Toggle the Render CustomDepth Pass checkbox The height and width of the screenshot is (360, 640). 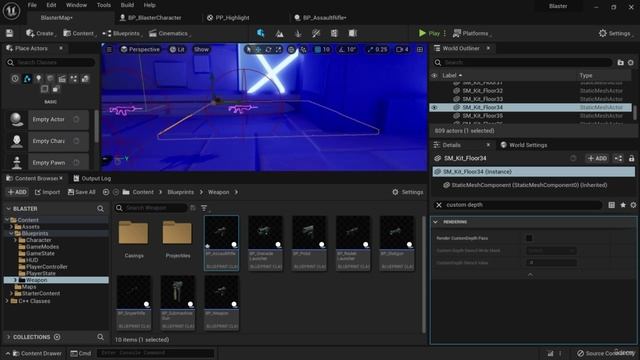point(529,238)
